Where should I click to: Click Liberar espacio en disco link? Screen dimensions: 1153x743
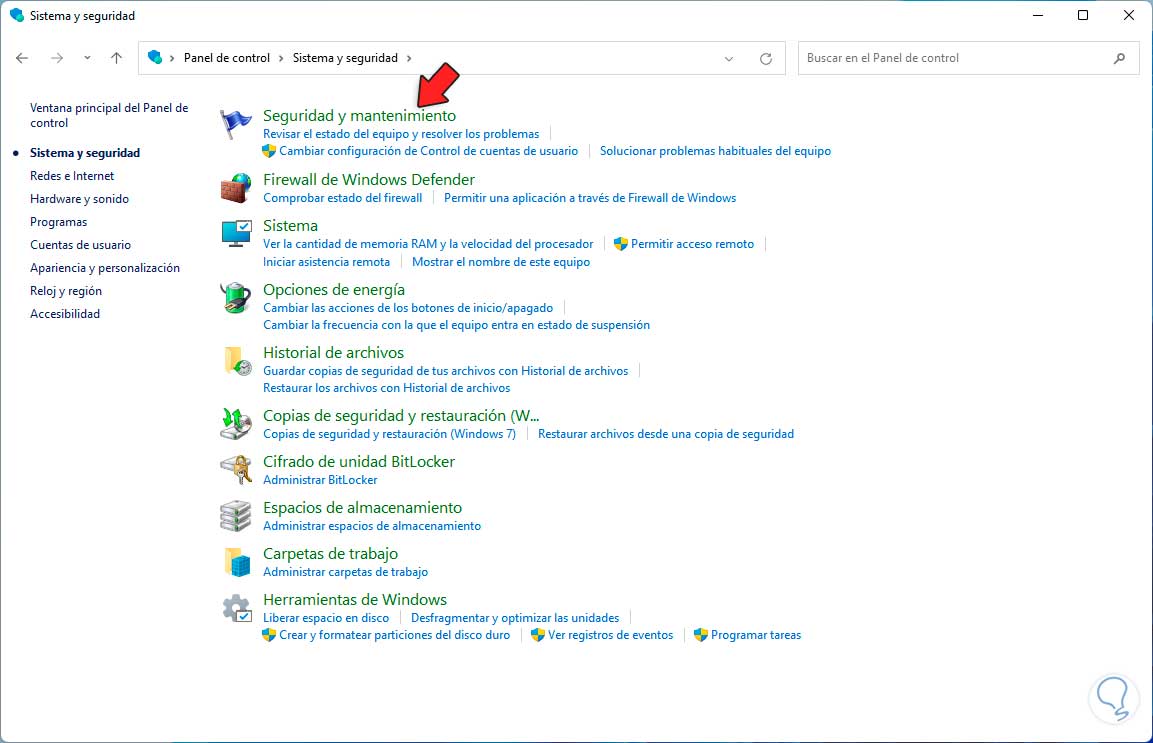(326, 618)
